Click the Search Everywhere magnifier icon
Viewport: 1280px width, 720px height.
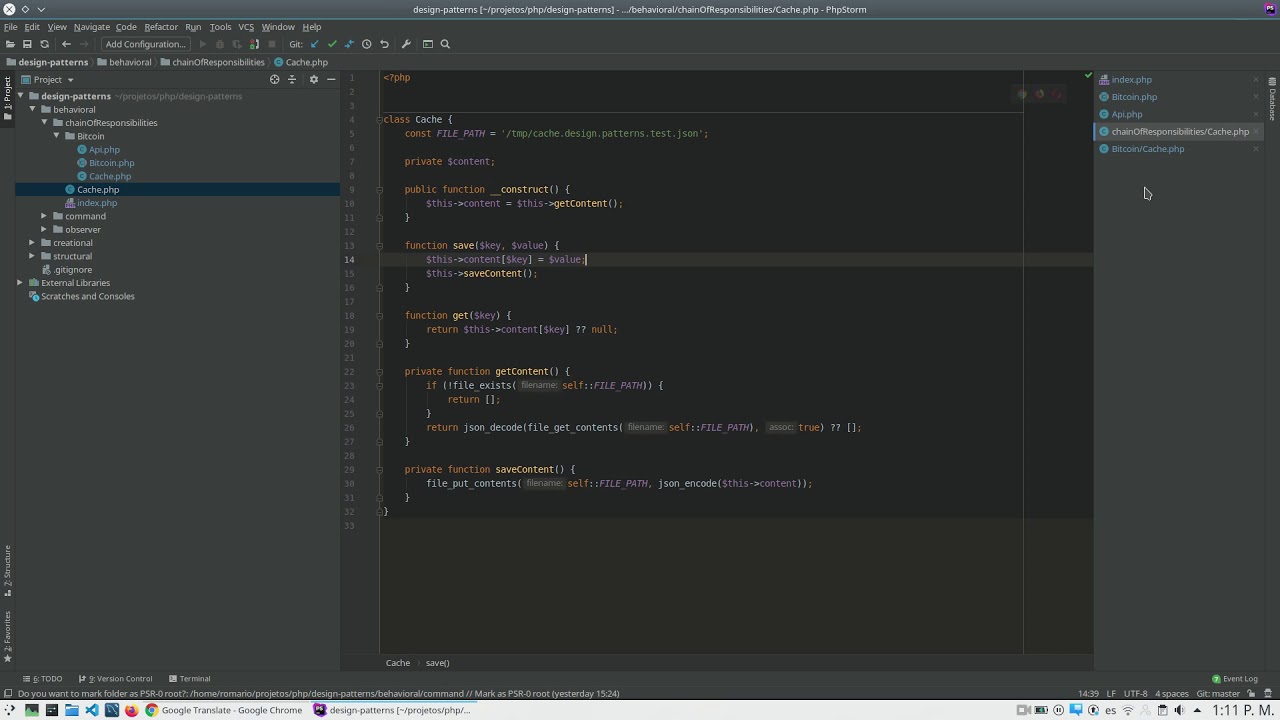click(445, 44)
